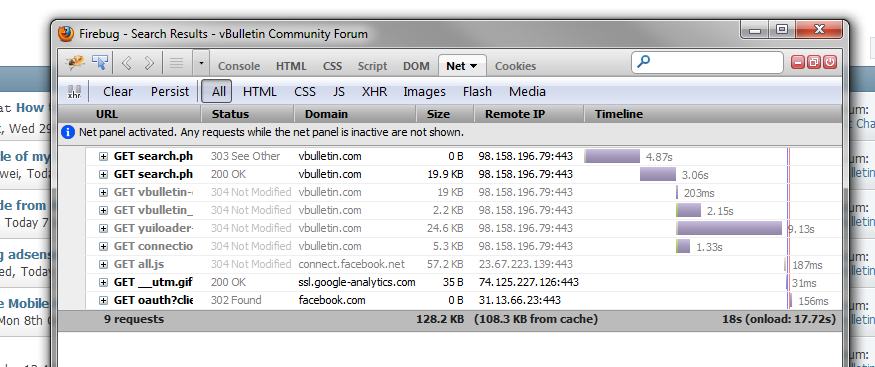Click "302 Found" status cell
The width and height of the screenshot is (875, 367).
236,300
